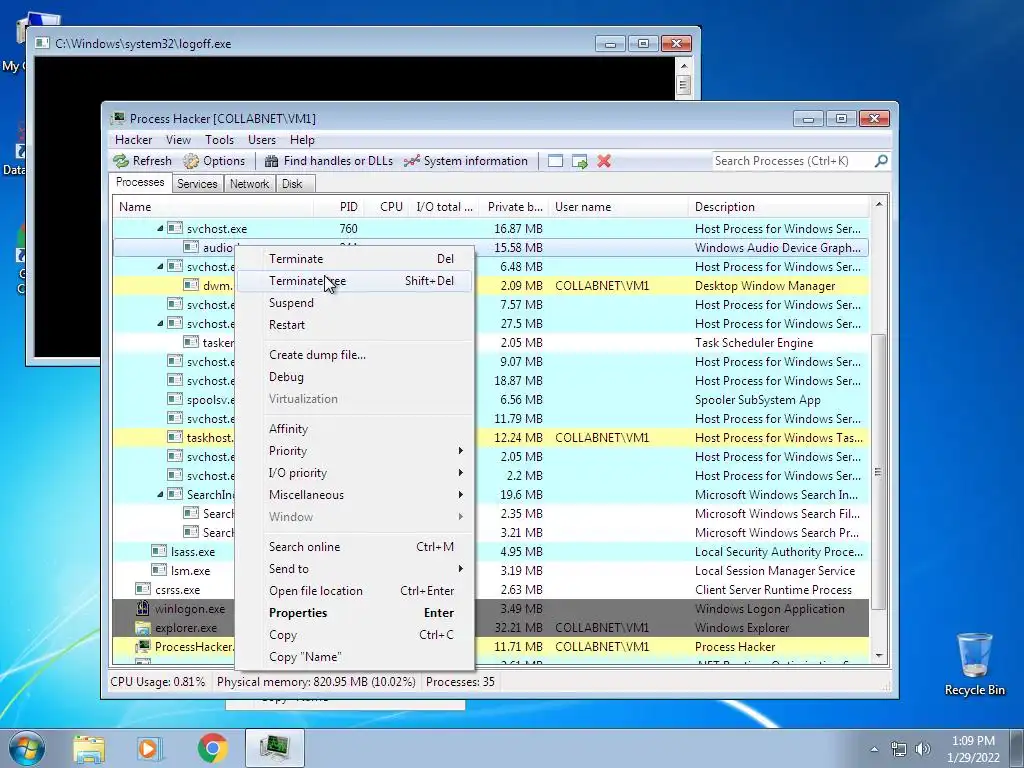Choose Affinity from context menu

point(354,428)
